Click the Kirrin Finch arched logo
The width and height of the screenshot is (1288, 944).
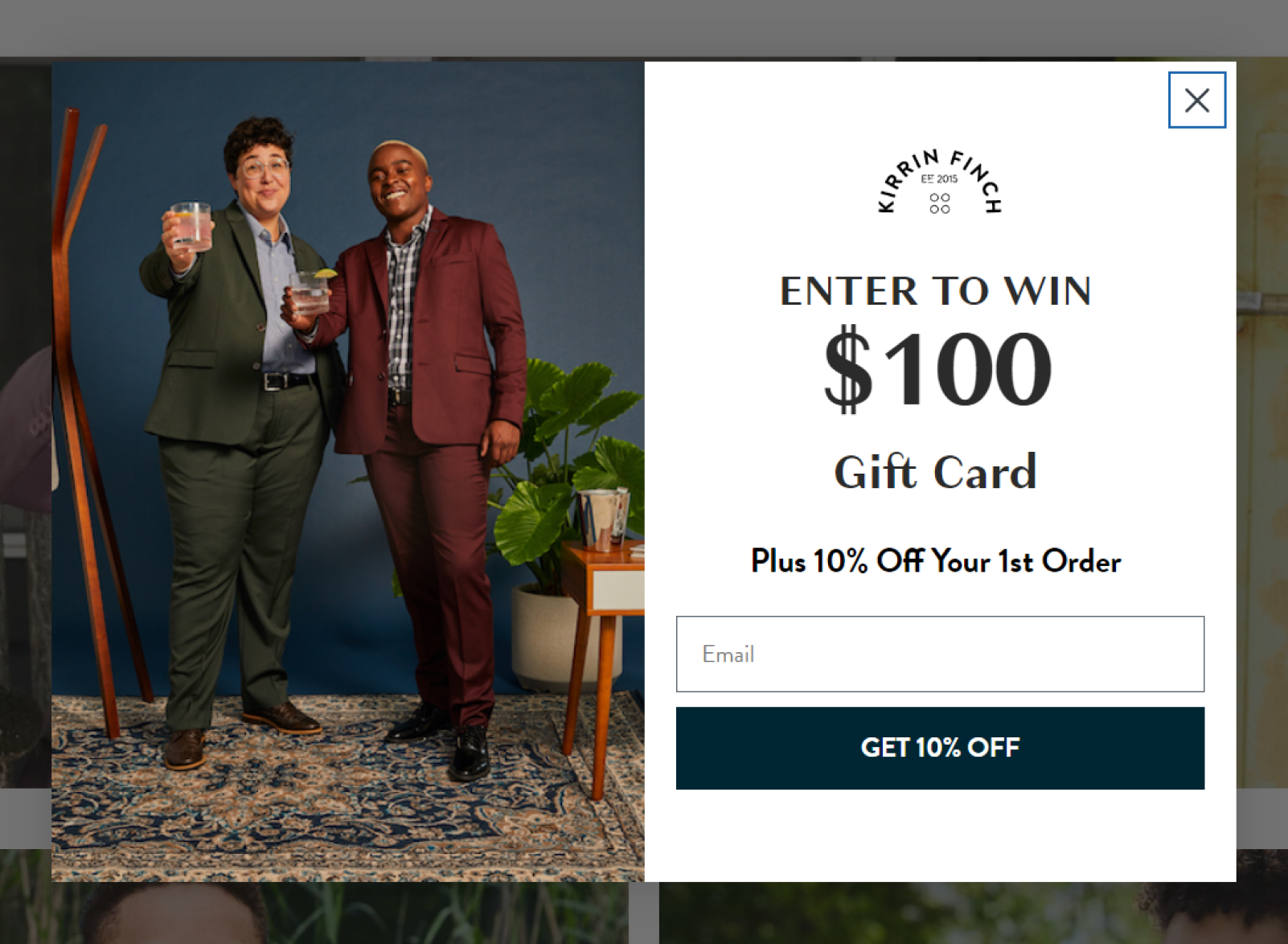click(x=939, y=182)
